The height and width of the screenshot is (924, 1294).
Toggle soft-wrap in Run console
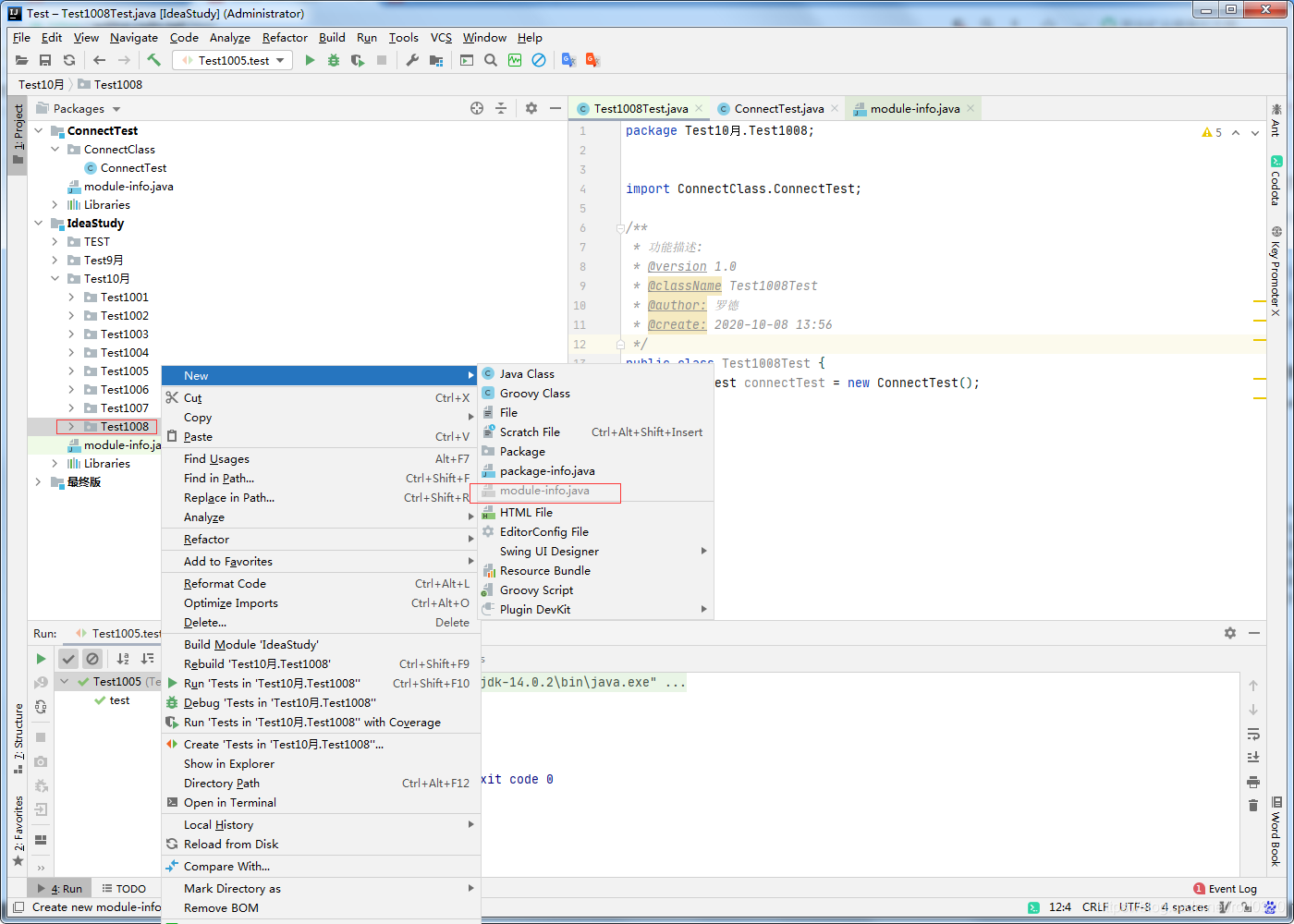1253,734
